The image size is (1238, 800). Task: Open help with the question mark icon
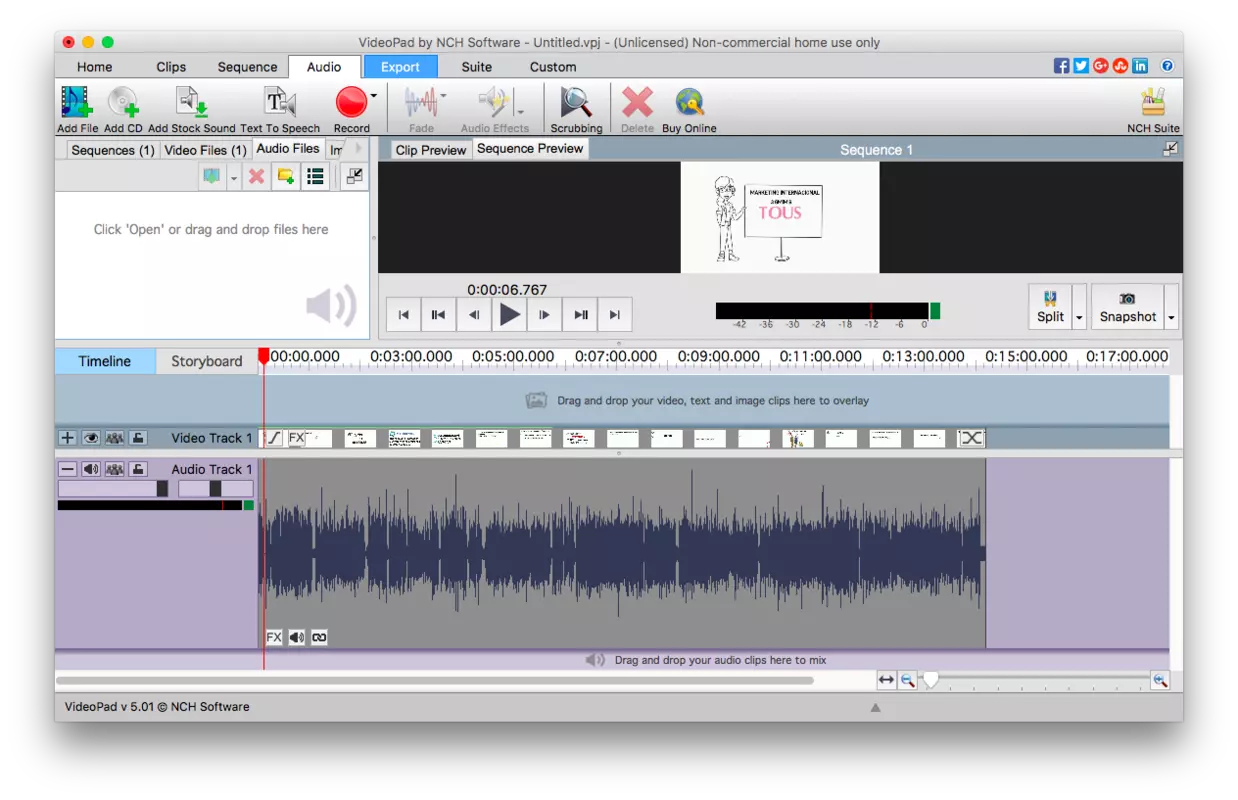coord(1167,66)
